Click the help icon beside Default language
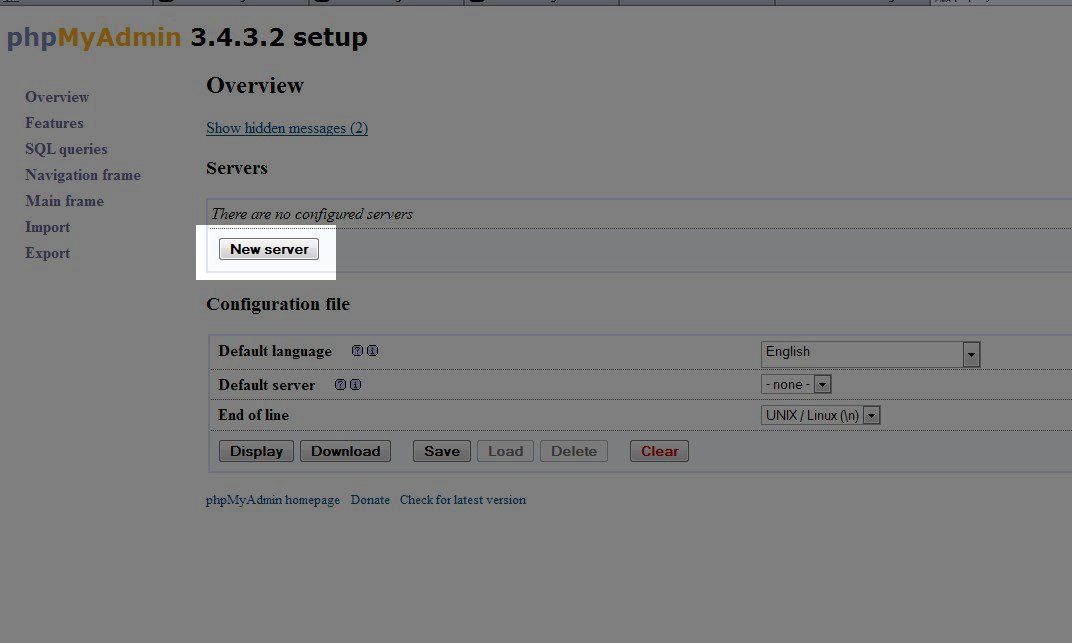Viewport: 1072px width, 643px height. click(357, 351)
